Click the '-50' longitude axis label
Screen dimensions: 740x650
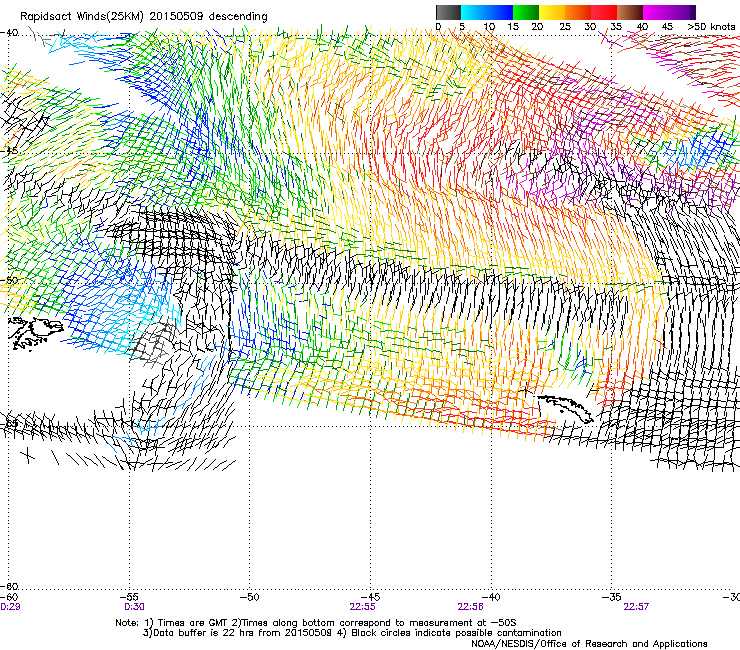[249, 597]
